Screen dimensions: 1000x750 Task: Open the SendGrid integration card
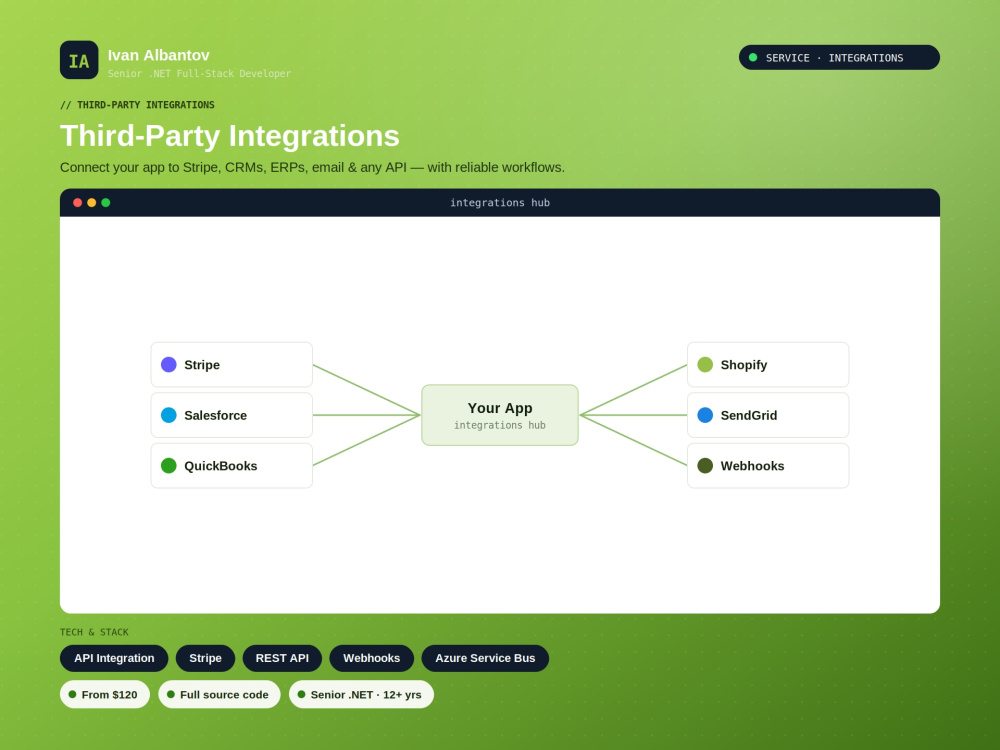pyautogui.click(x=768, y=415)
